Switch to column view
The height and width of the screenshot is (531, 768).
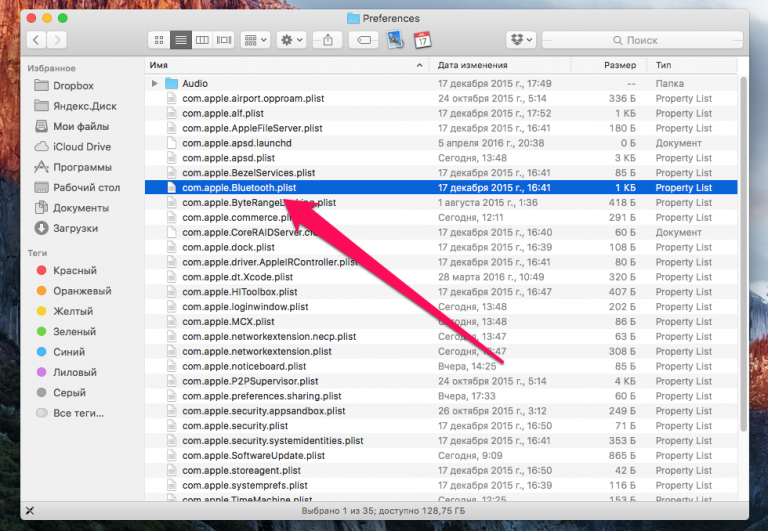(202, 40)
